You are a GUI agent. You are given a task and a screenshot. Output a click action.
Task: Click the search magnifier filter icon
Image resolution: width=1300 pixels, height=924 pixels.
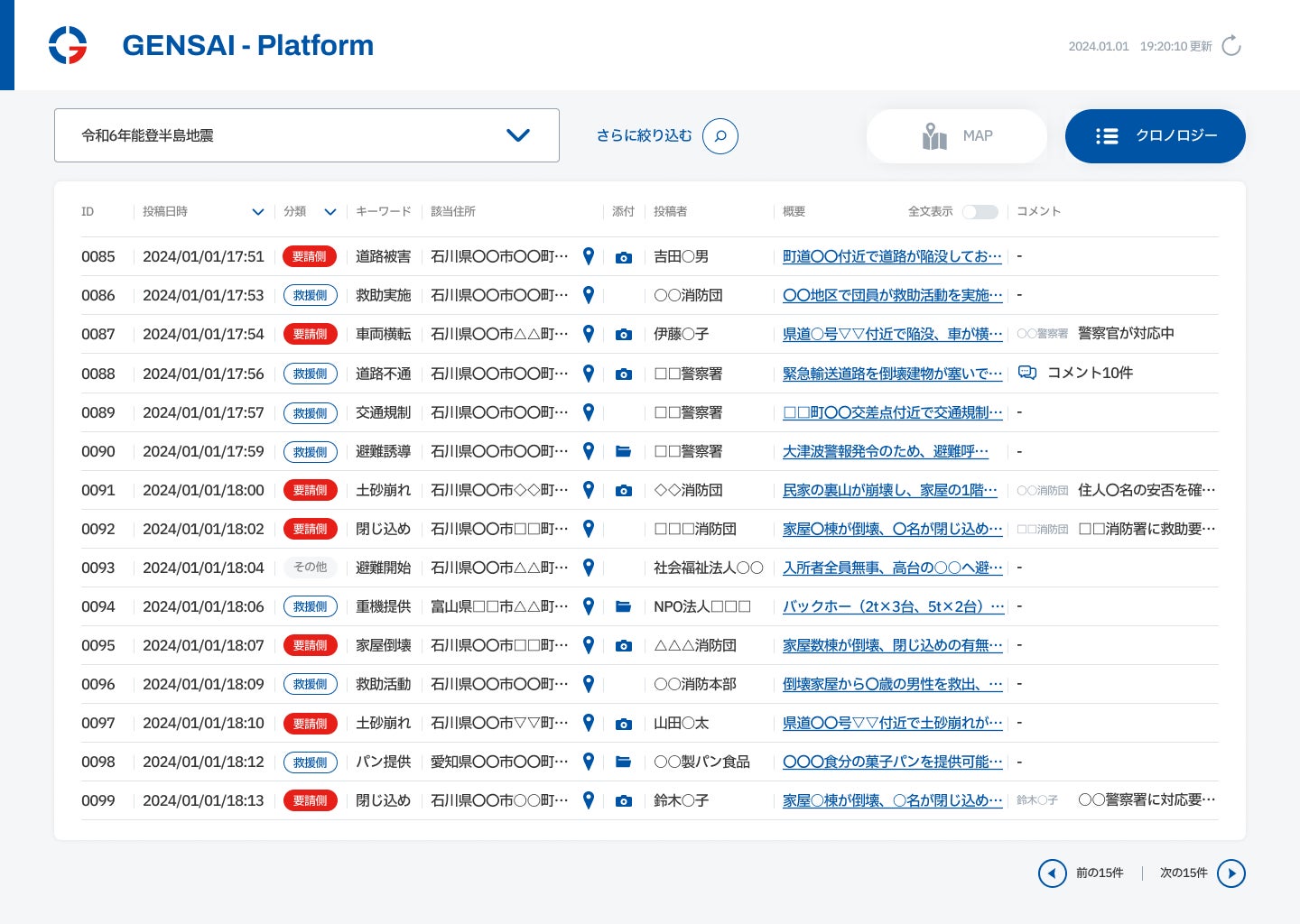coord(720,136)
